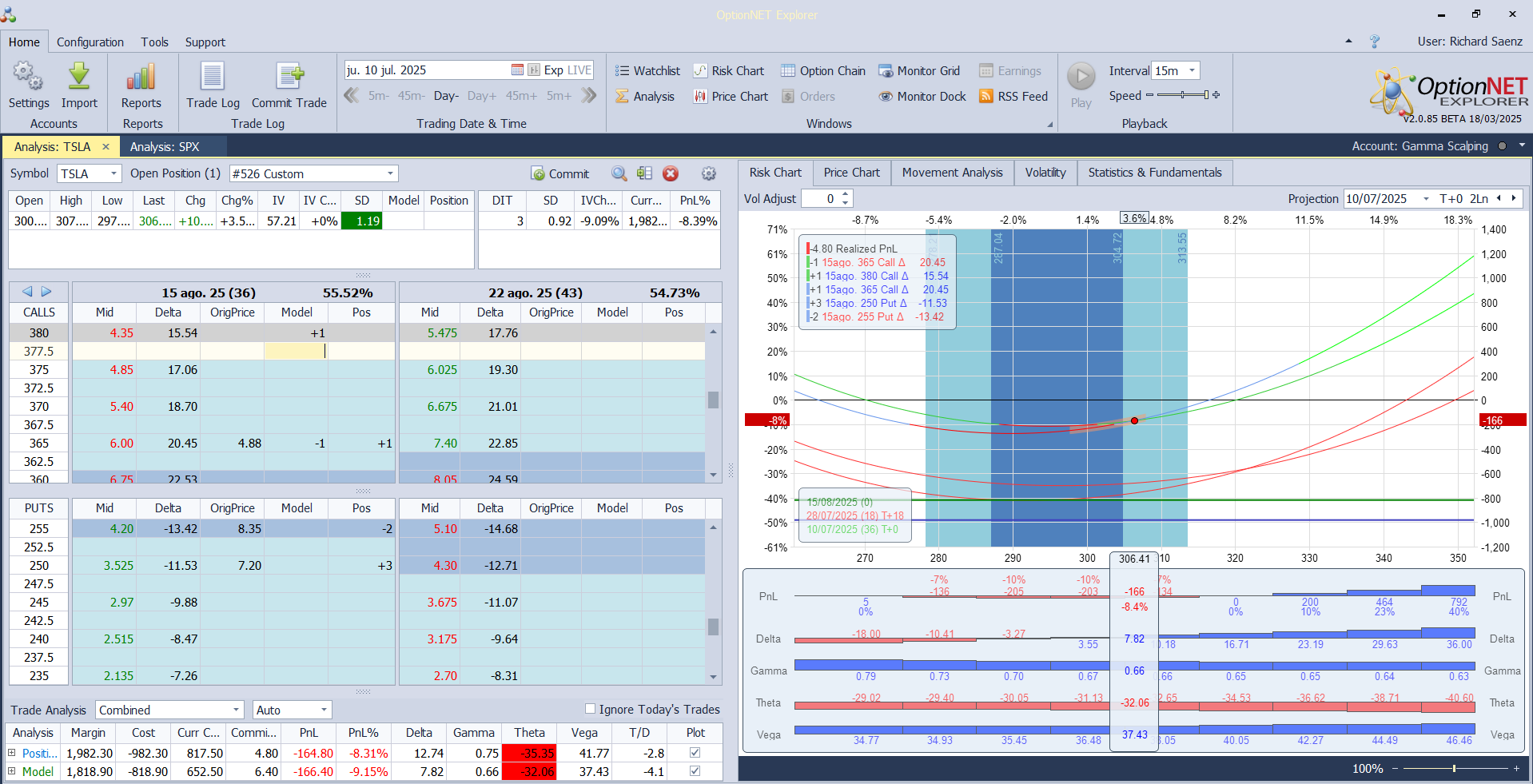The height and width of the screenshot is (784, 1533).
Task: Click the magnifier search icon beside Commit
Action: tap(619, 173)
